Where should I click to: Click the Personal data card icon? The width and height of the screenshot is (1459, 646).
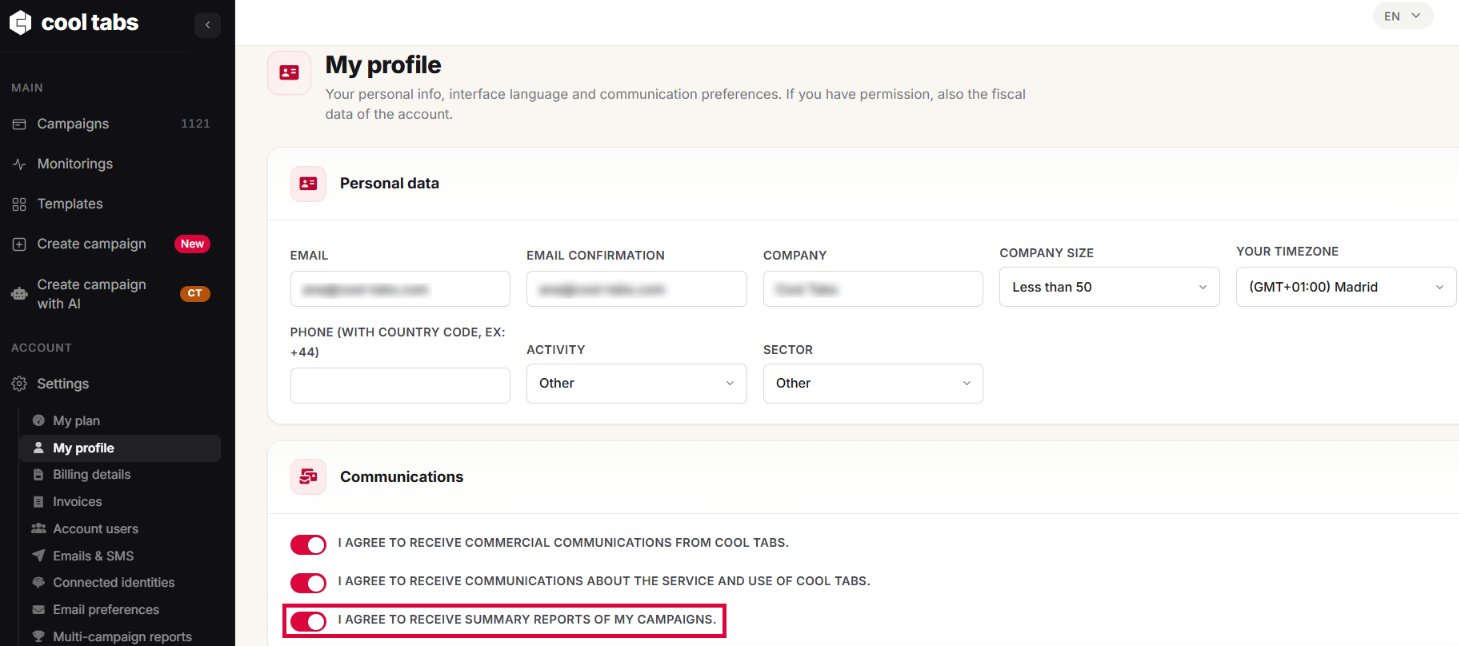pyautogui.click(x=308, y=184)
